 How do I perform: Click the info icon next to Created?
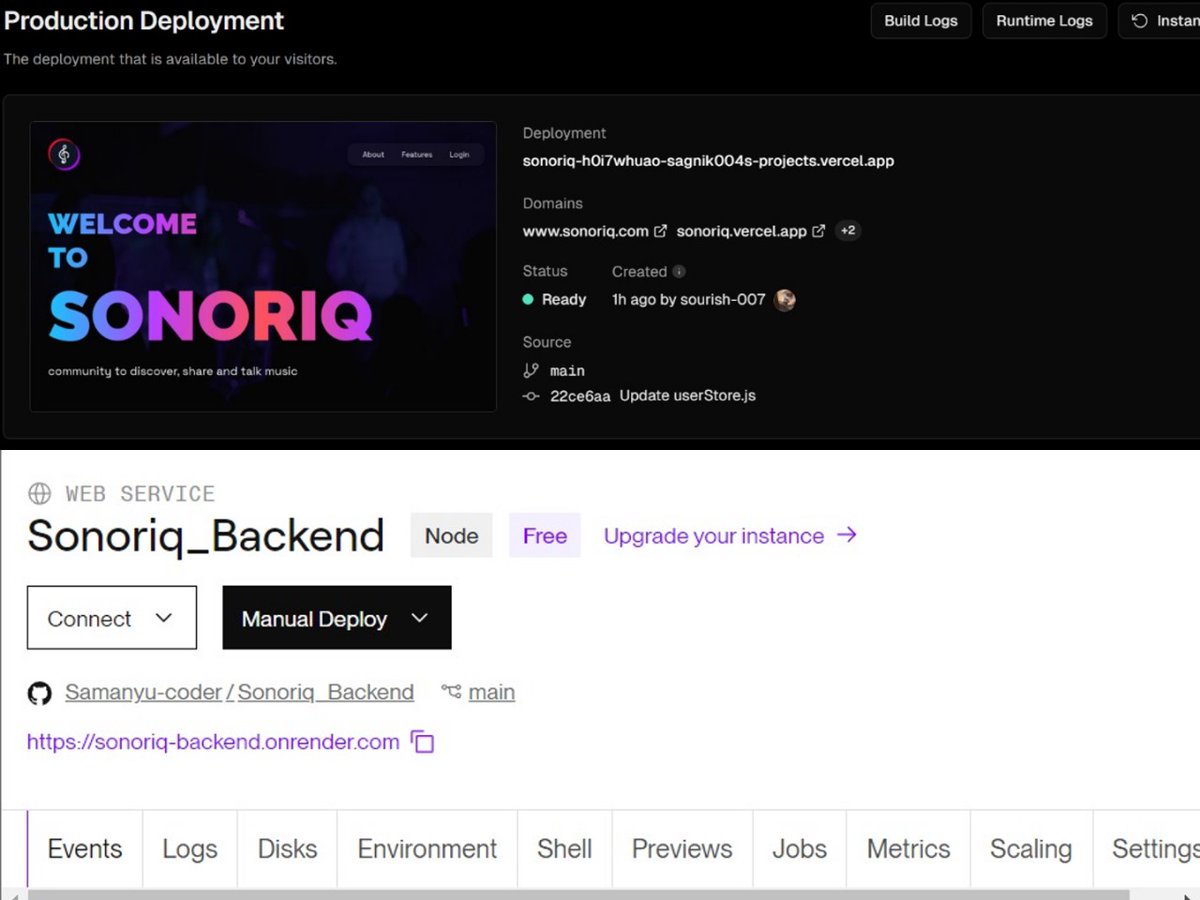coord(679,272)
